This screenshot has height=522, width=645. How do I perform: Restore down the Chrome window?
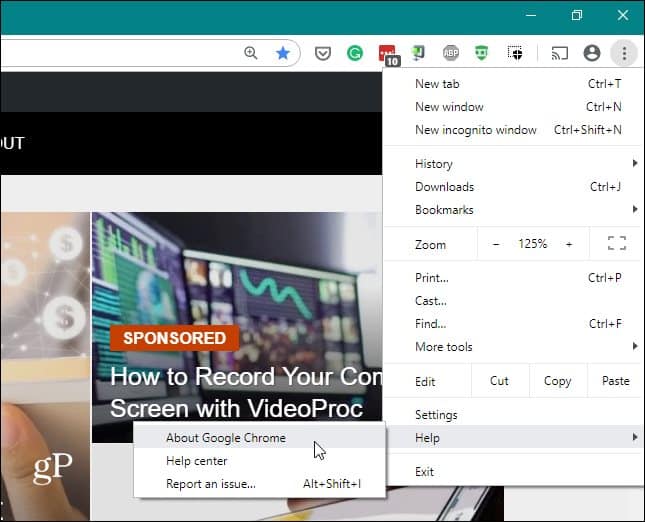tap(577, 16)
